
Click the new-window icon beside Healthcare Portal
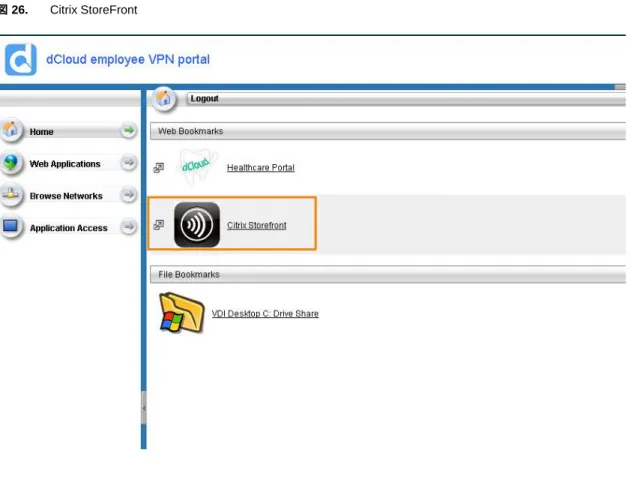point(159,168)
